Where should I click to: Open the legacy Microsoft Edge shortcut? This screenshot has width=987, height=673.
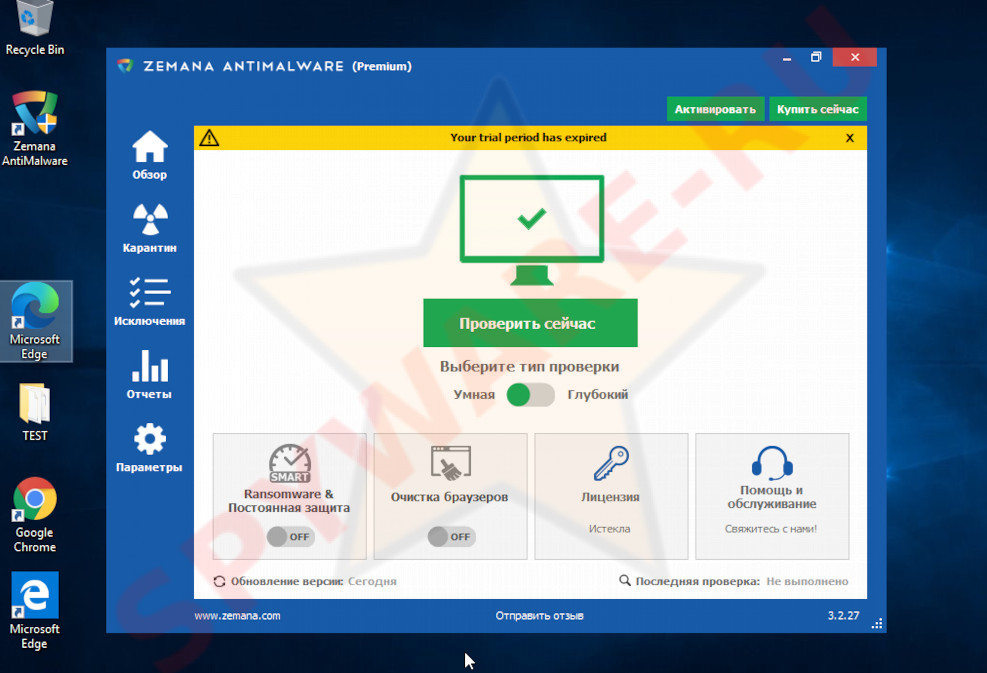click(35, 611)
